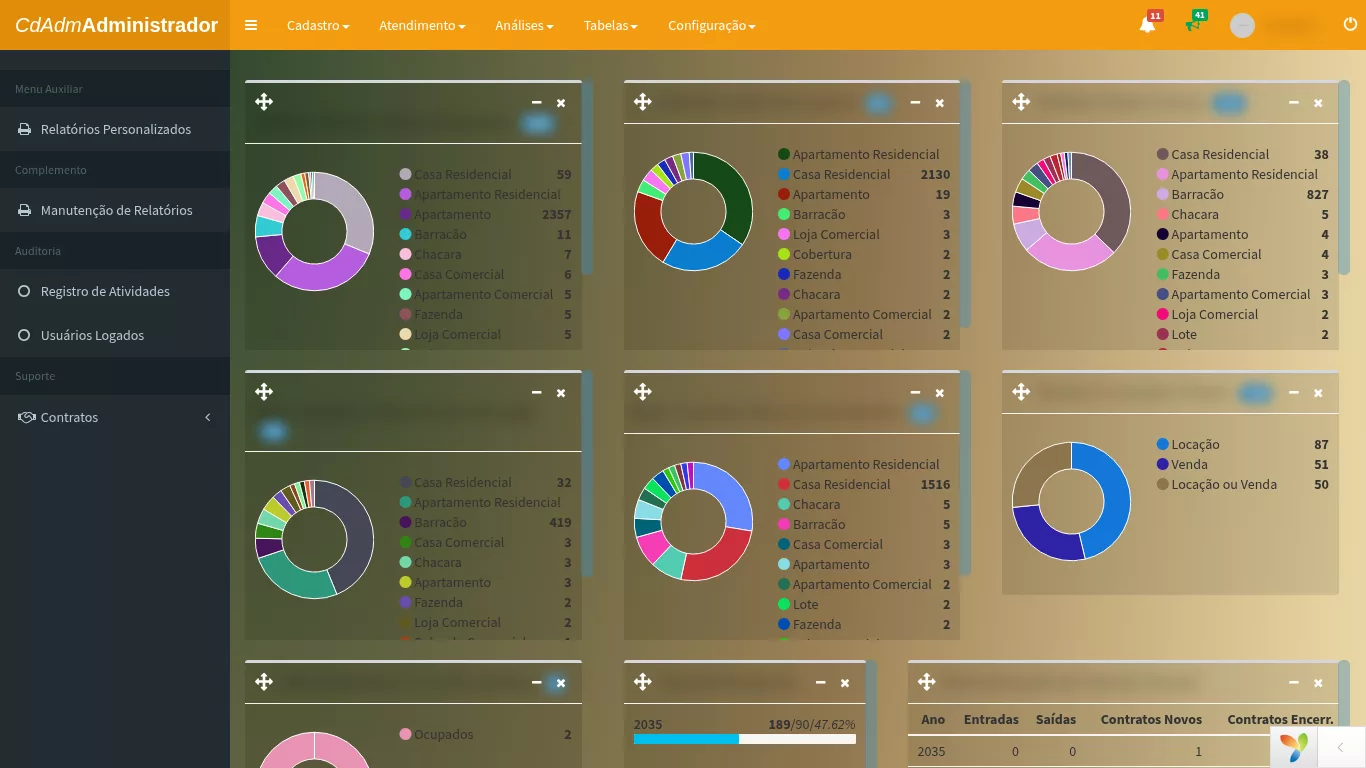Click the move handle on the Entradas/Saídas table panel
This screenshot has width=1366, height=768.
[x=927, y=681]
